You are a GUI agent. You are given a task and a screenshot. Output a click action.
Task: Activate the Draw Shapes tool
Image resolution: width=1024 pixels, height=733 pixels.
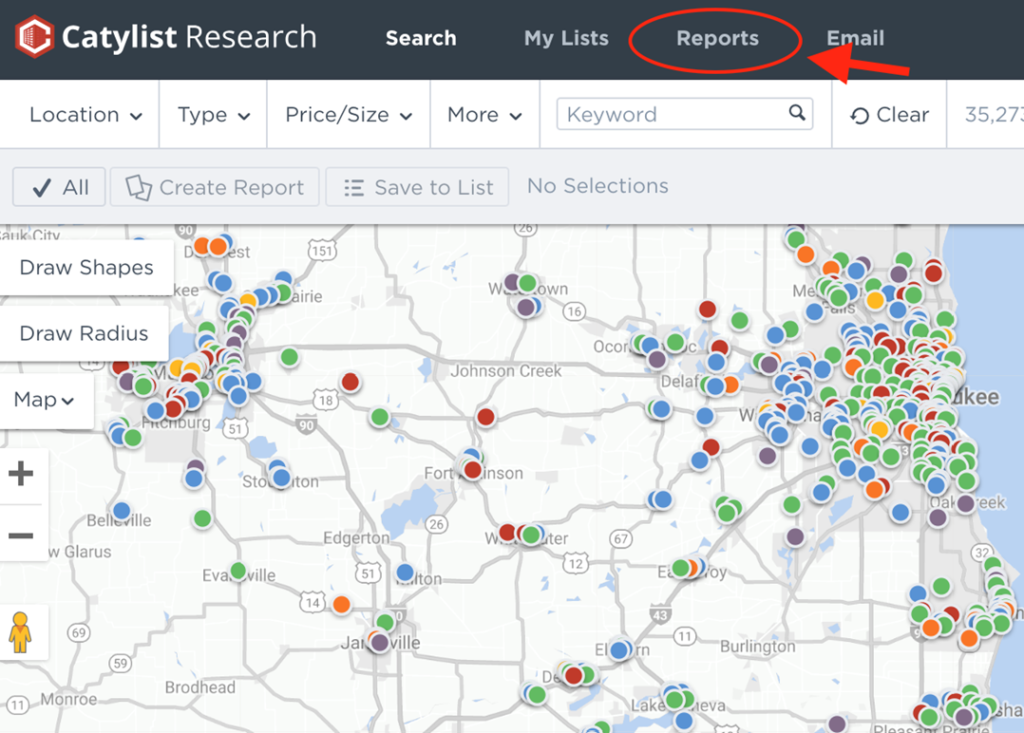tap(86, 267)
